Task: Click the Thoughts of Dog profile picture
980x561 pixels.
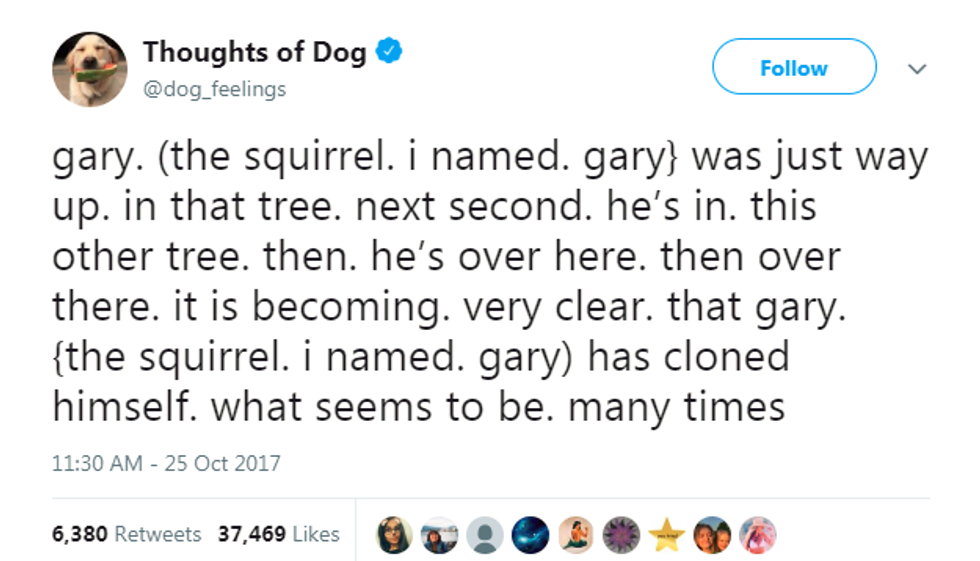Action: coord(89,68)
